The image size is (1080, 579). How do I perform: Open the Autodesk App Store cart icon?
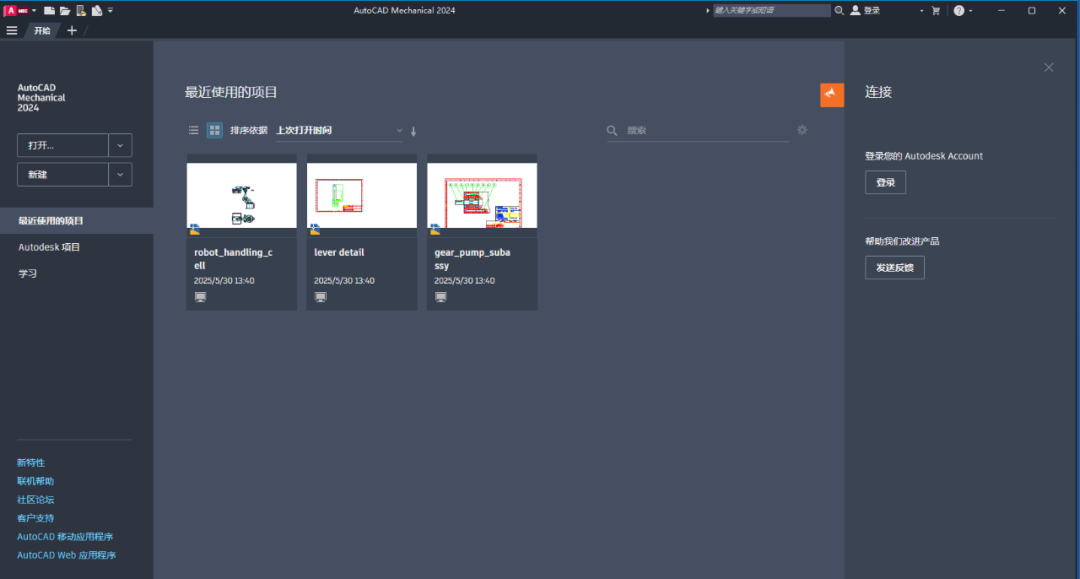pos(936,10)
